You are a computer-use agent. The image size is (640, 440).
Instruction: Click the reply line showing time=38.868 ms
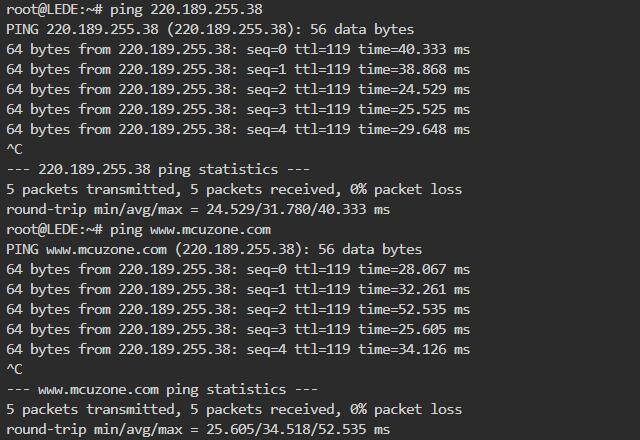coord(238,69)
